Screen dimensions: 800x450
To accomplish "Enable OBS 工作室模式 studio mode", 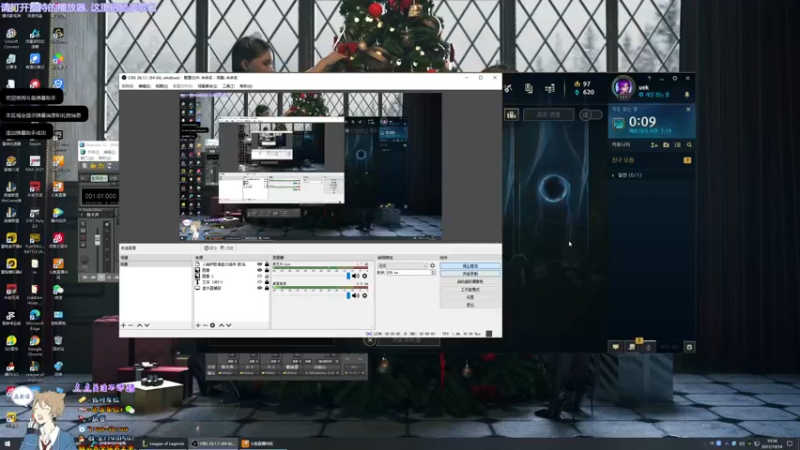I will pos(470,289).
